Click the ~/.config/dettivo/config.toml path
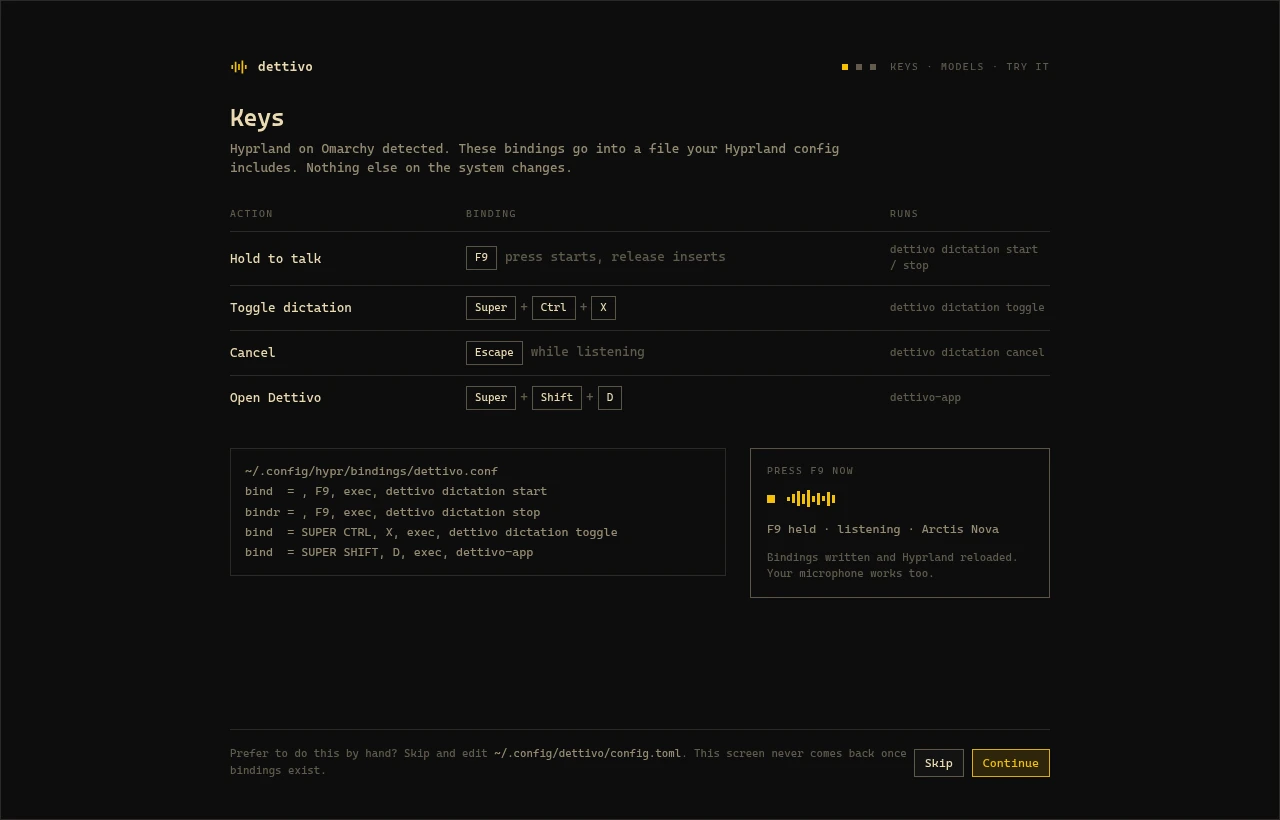This screenshot has width=1280, height=820. (x=587, y=754)
